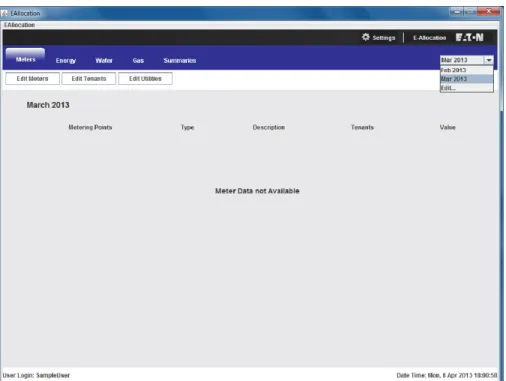Click the Metering Points column header
Viewport: 506px width, 381px height.
point(90,127)
